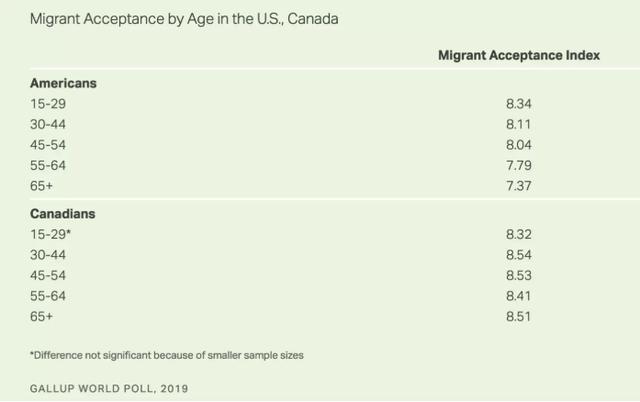The image size is (640, 402).
Task: Click the 8.11 index value
Action: pos(518,124)
